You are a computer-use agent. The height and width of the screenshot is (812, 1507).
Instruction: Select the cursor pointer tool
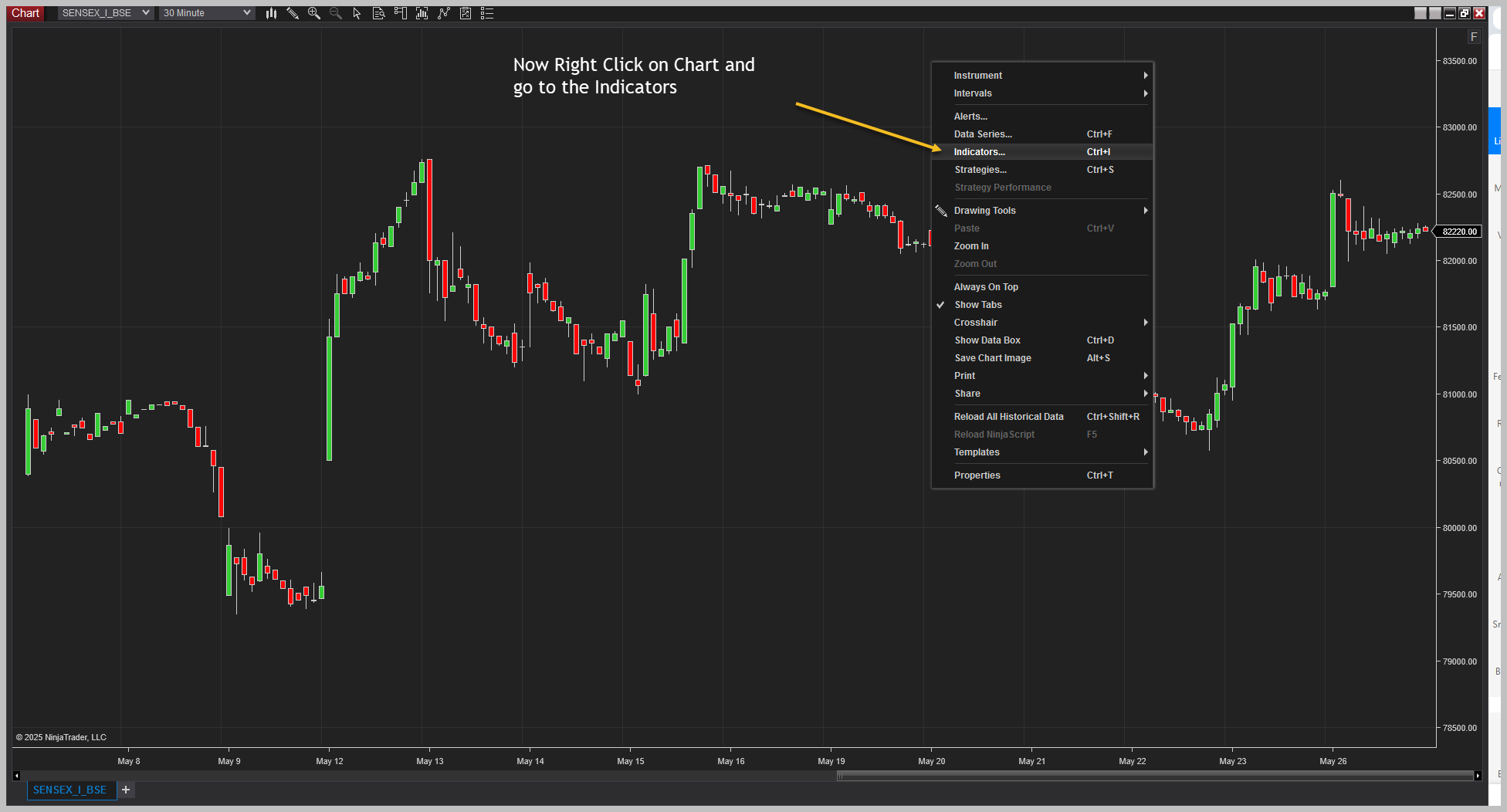click(x=357, y=13)
